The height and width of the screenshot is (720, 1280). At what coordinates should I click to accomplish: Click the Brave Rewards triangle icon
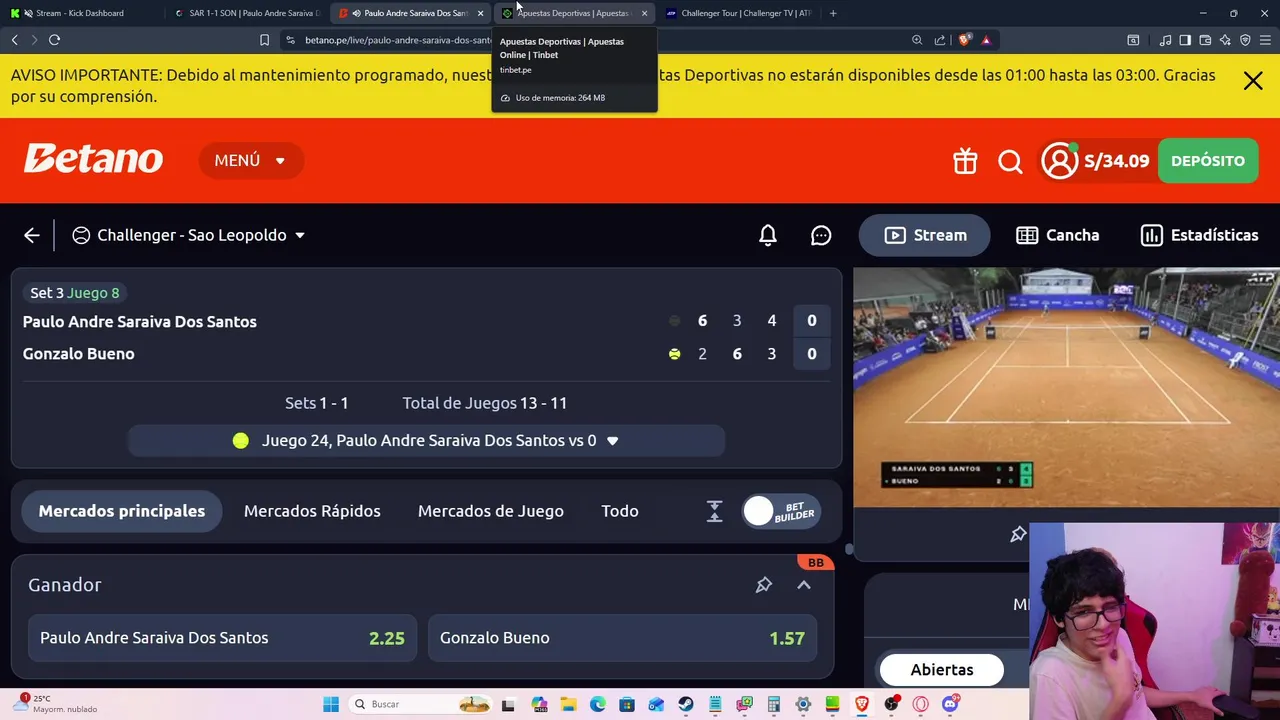tap(986, 40)
